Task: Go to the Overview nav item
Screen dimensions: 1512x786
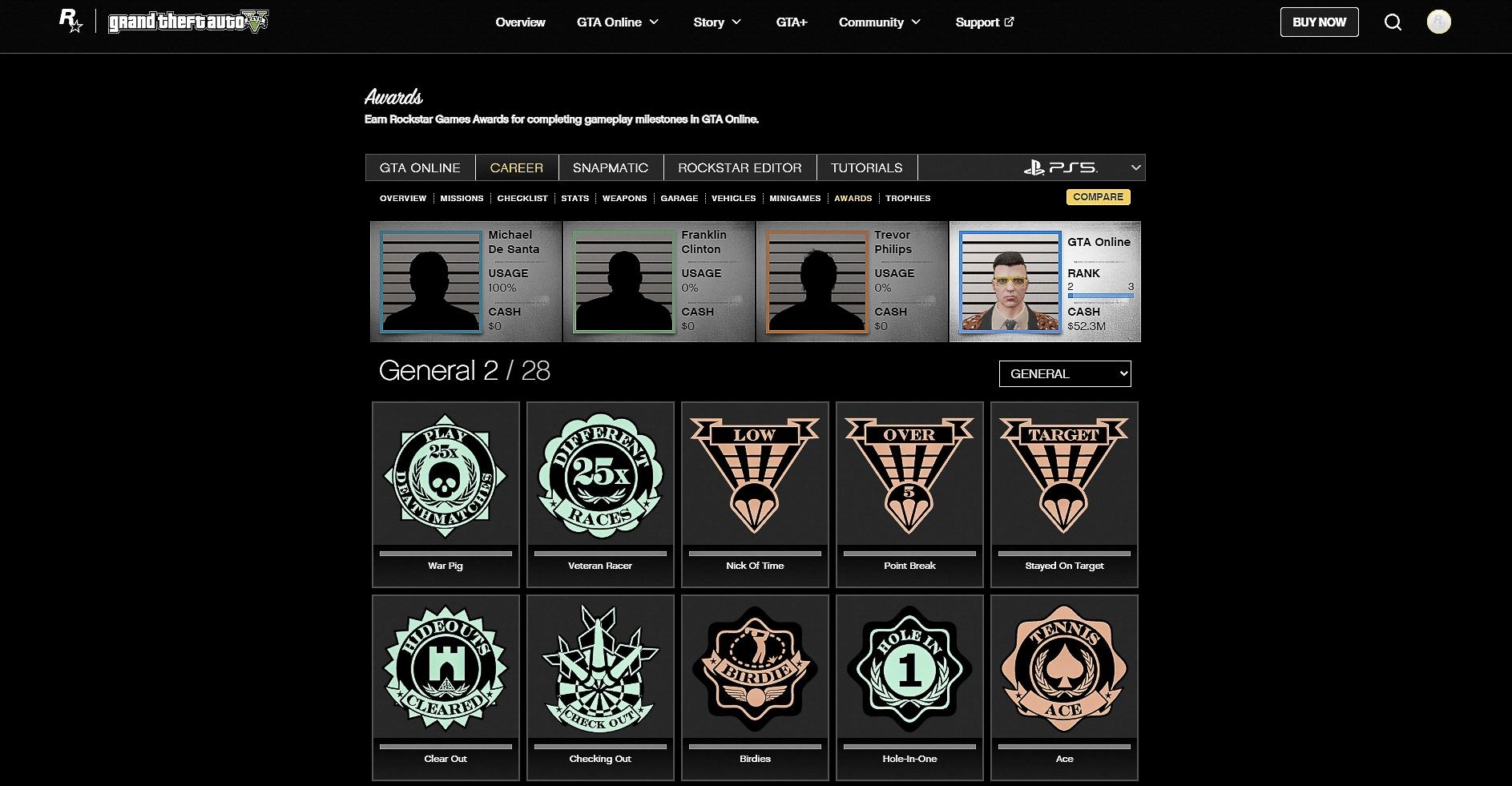Action: [520, 22]
